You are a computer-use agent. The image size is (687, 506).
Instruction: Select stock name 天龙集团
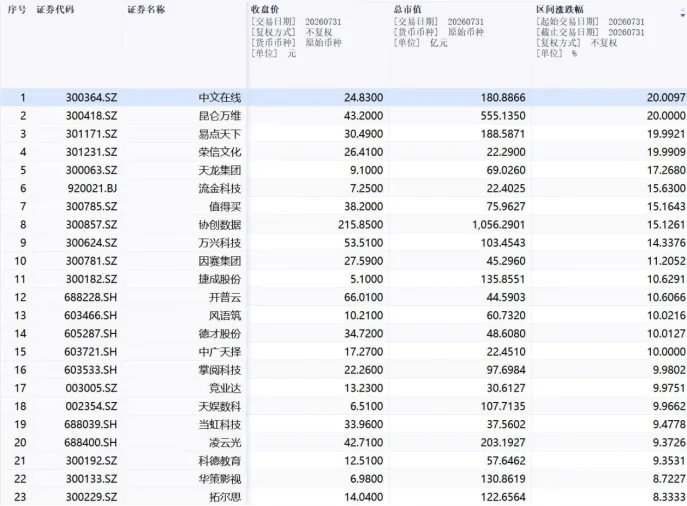pyautogui.click(x=220, y=170)
